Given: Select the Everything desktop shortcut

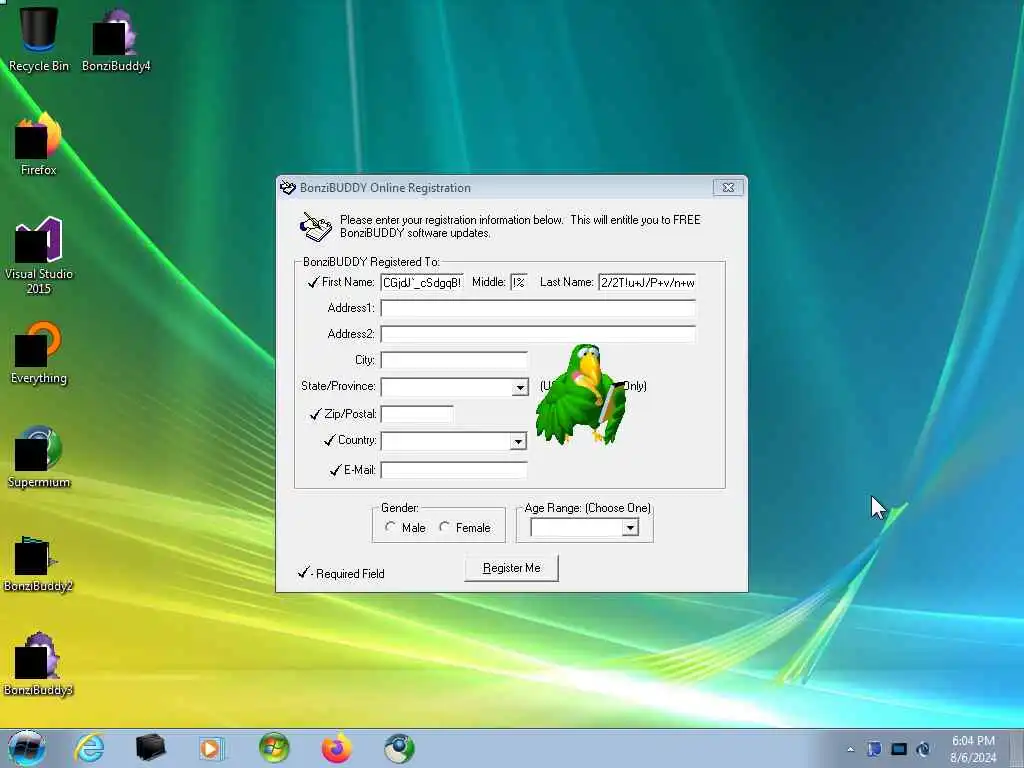Looking at the screenshot, I should click(39, 353).
